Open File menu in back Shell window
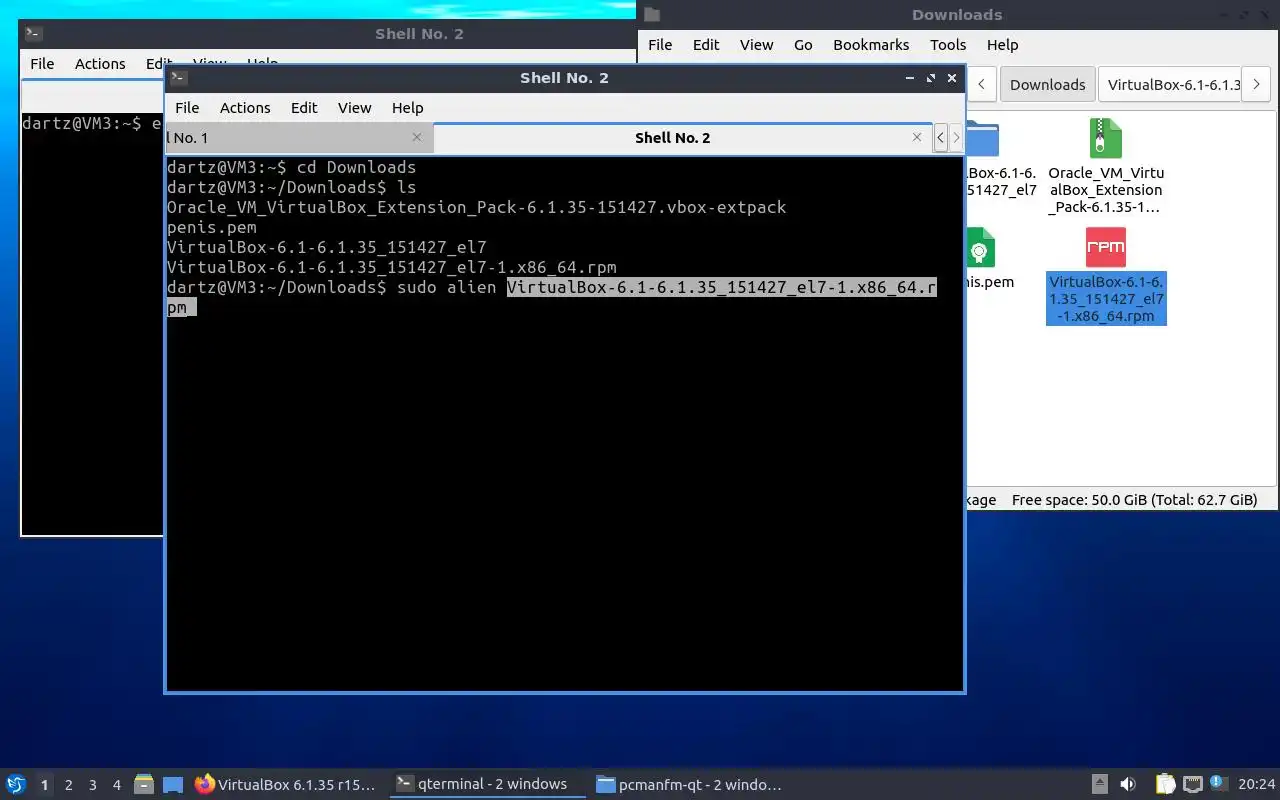This screenshot has height=800, width=1280. coord(42,63)
